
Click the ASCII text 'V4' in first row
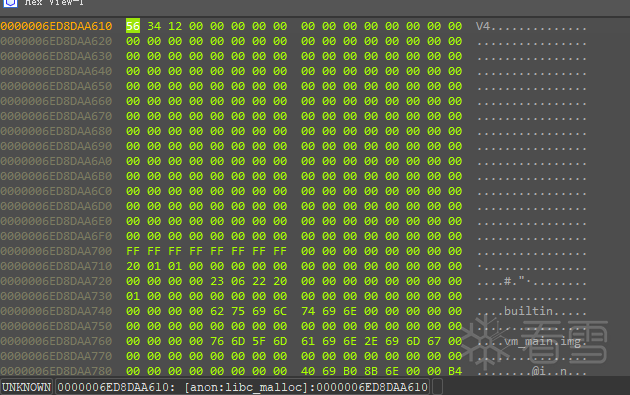coord(483,26)
